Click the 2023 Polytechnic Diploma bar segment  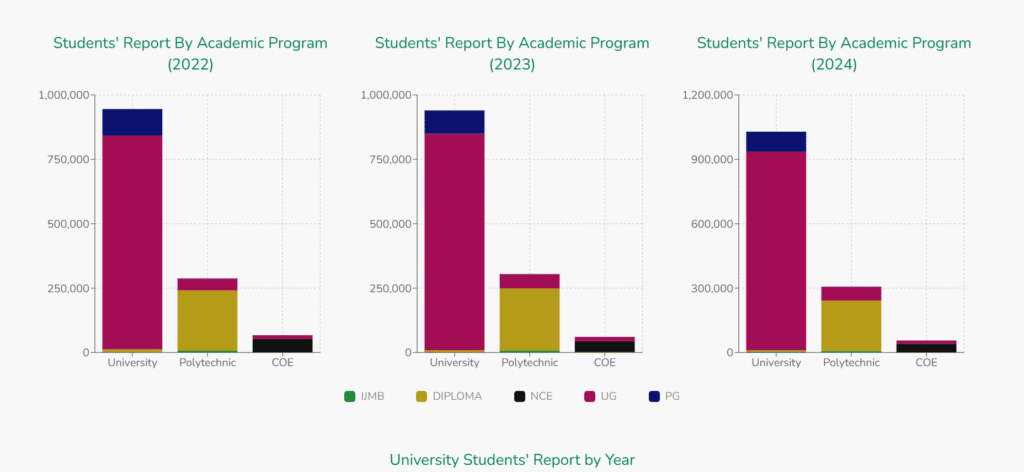point(529,318)
